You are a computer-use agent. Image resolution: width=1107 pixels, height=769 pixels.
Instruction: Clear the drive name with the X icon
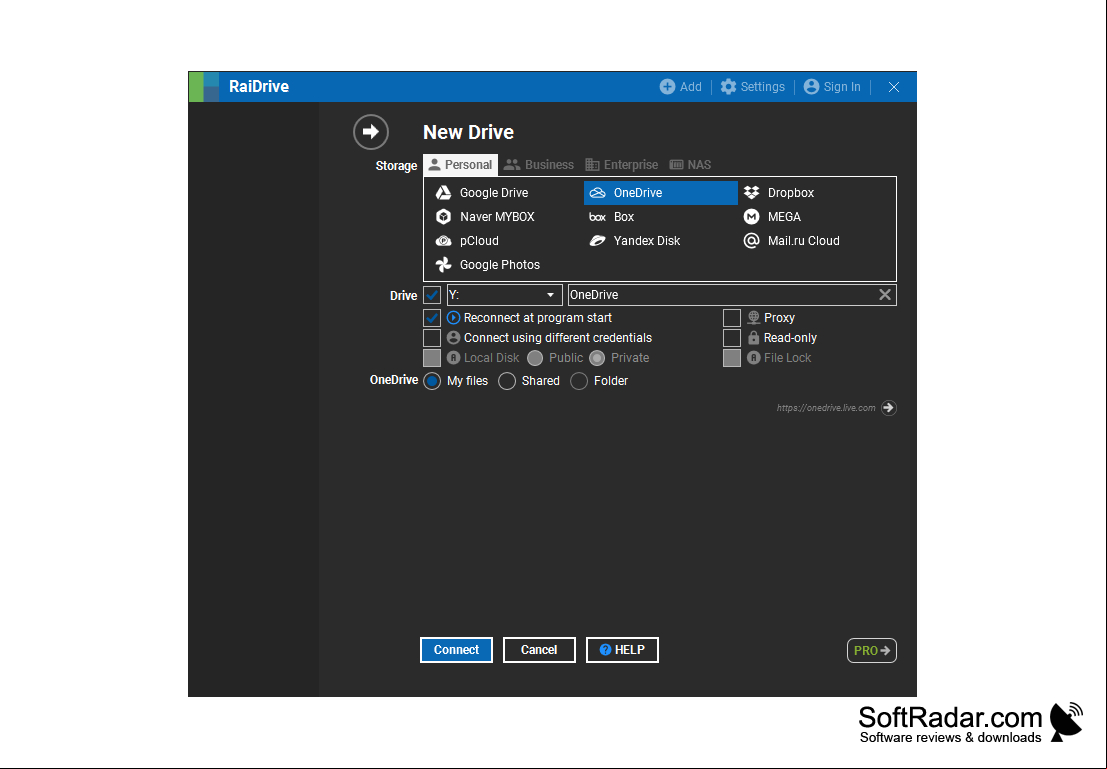(885, 294)
